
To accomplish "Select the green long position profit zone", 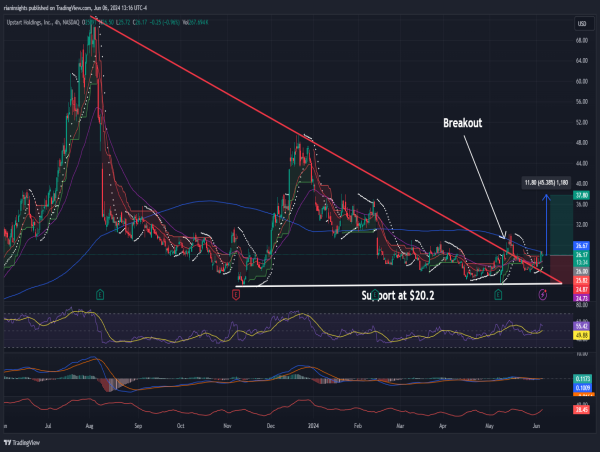I will [561, 225].
